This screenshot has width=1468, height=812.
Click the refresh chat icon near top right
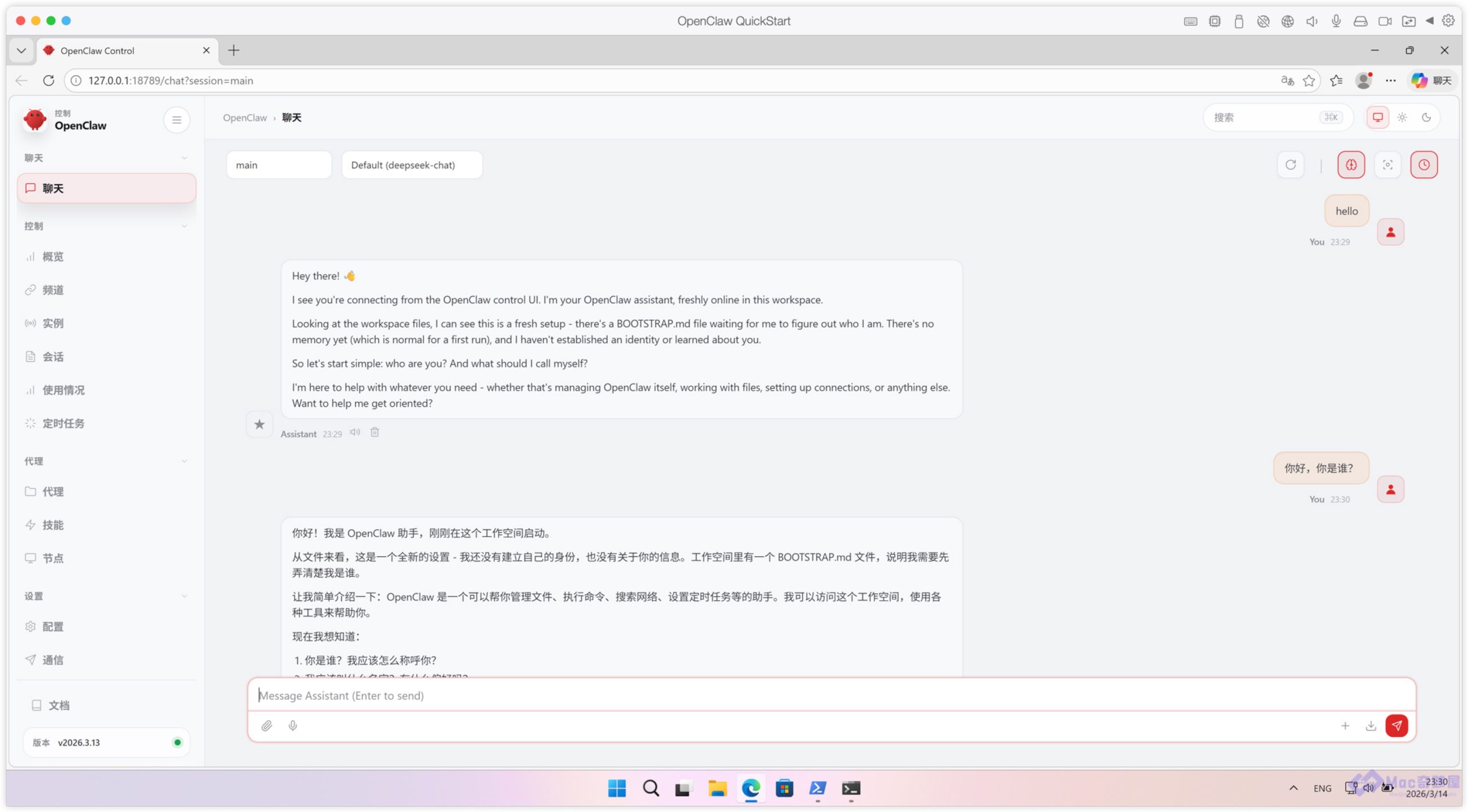click(1290, 165)
